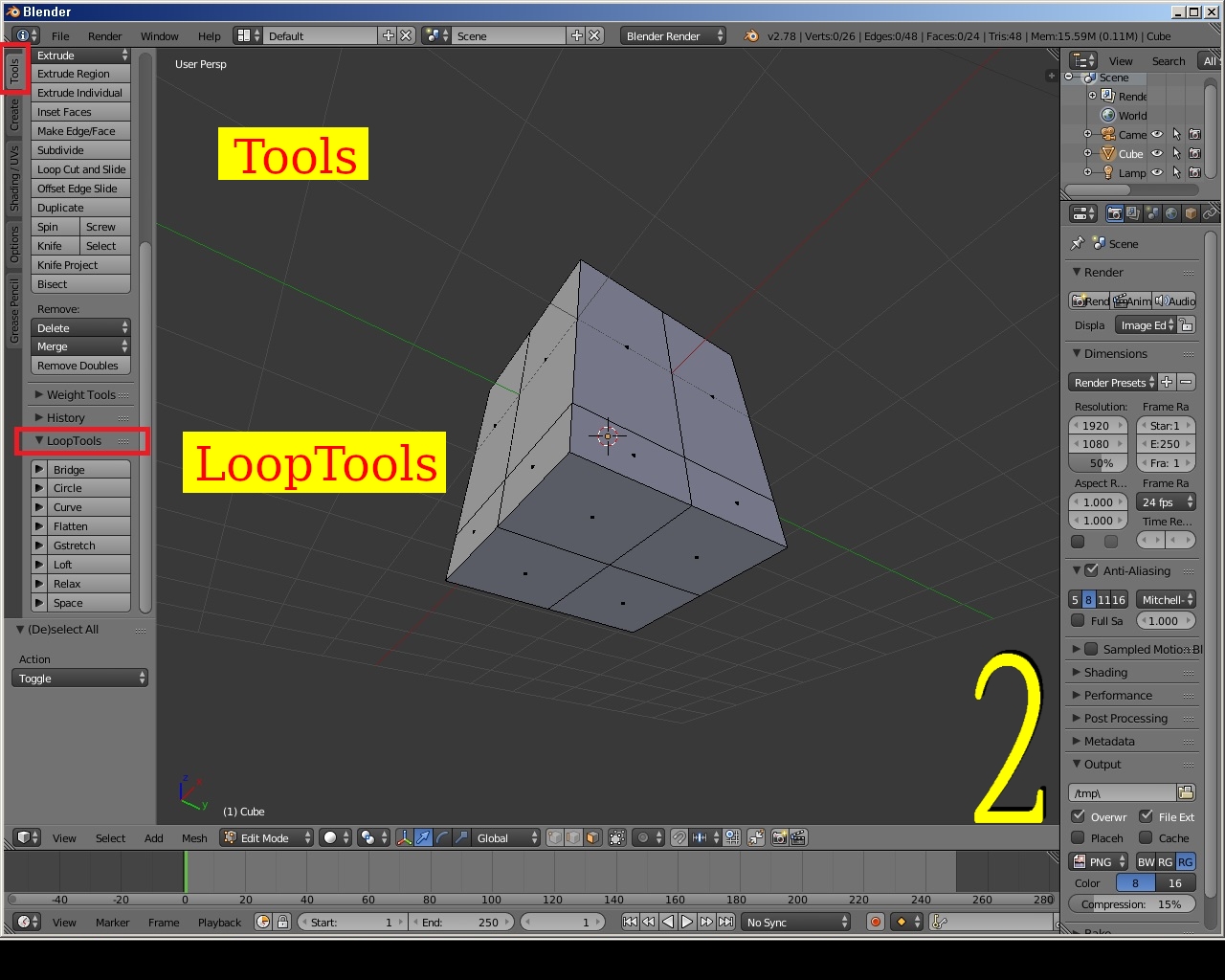Adjust the resolution 50% slider

coord(1098,463)
